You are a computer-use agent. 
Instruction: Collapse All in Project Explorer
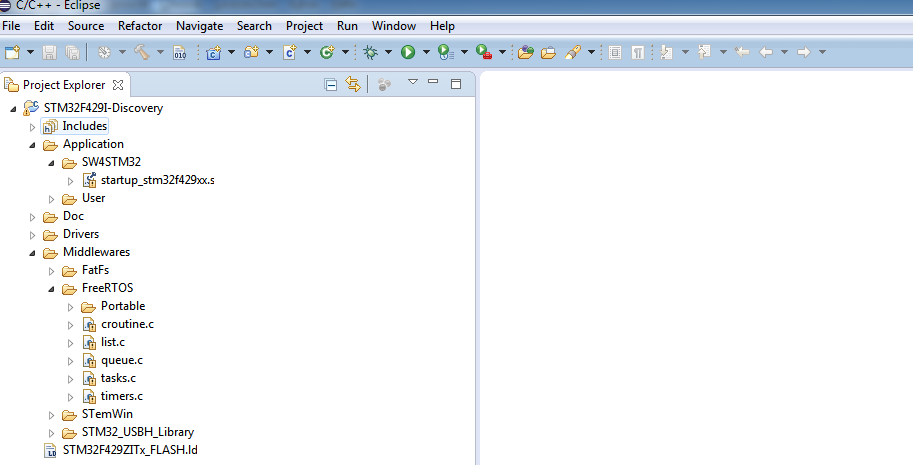331,85
